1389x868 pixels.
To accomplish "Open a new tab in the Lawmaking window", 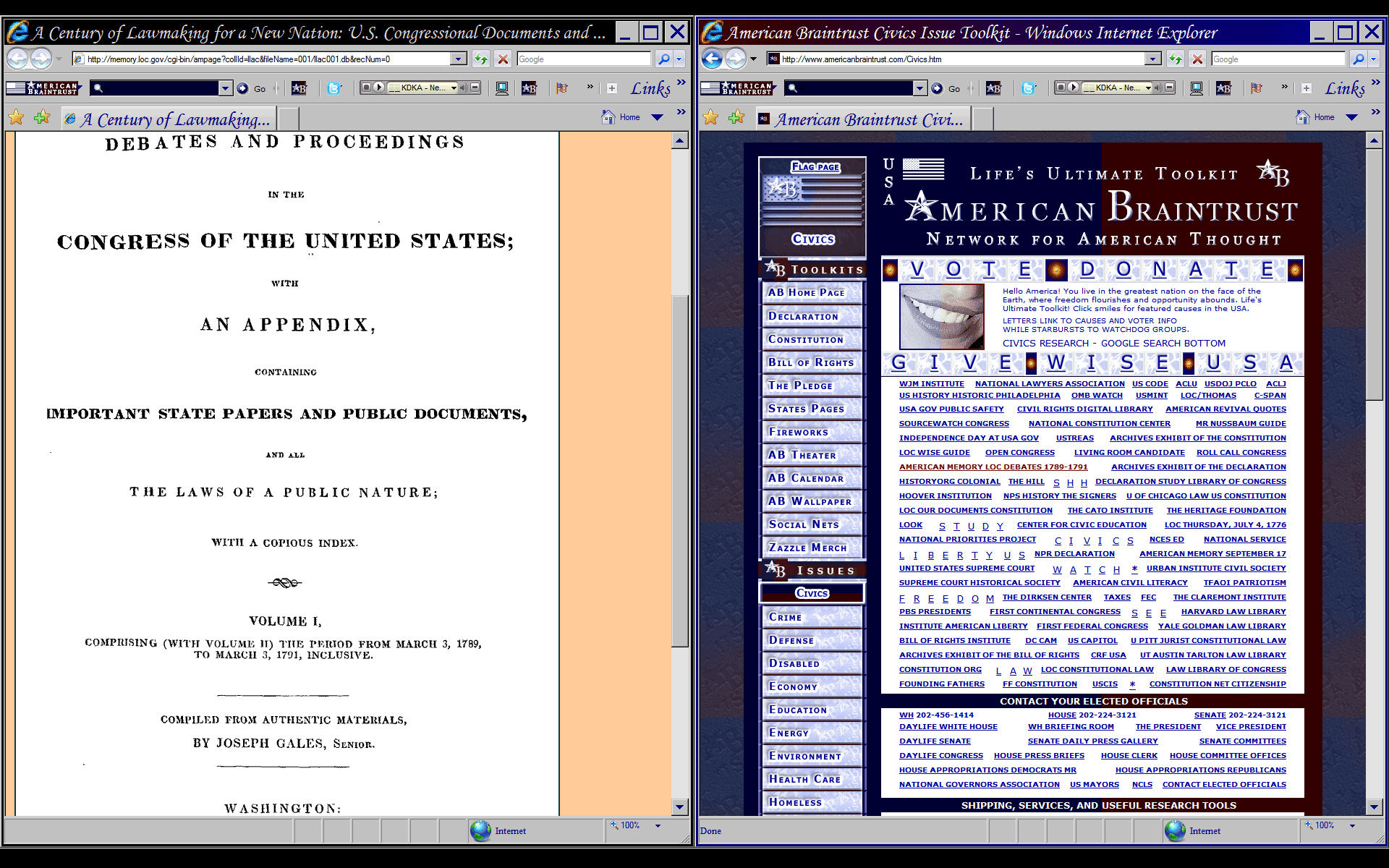I will click(x=288, y=119).
